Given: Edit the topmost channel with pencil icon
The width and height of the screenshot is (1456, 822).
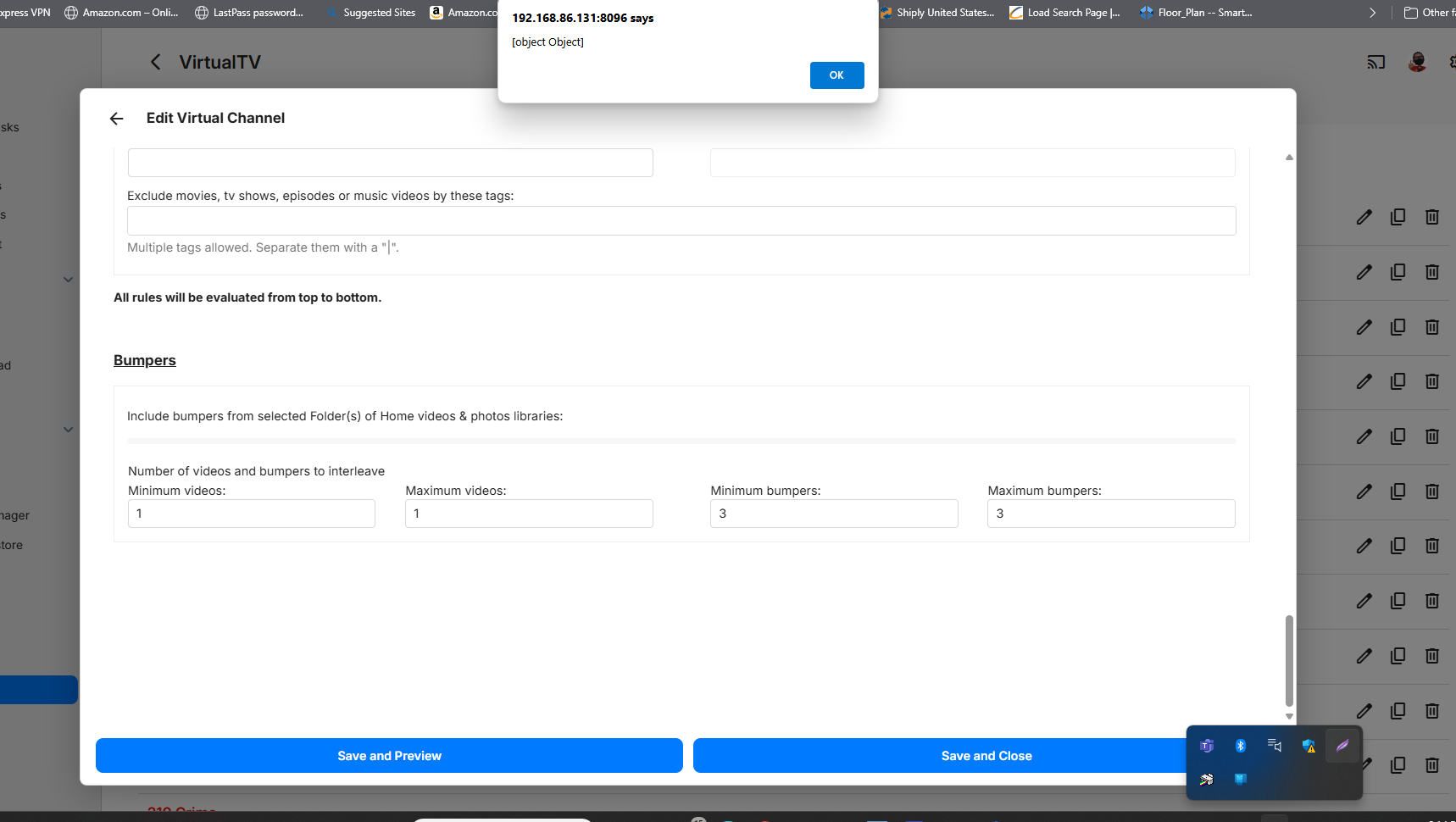Looking at the screenshot, I should coord(1364,217).
